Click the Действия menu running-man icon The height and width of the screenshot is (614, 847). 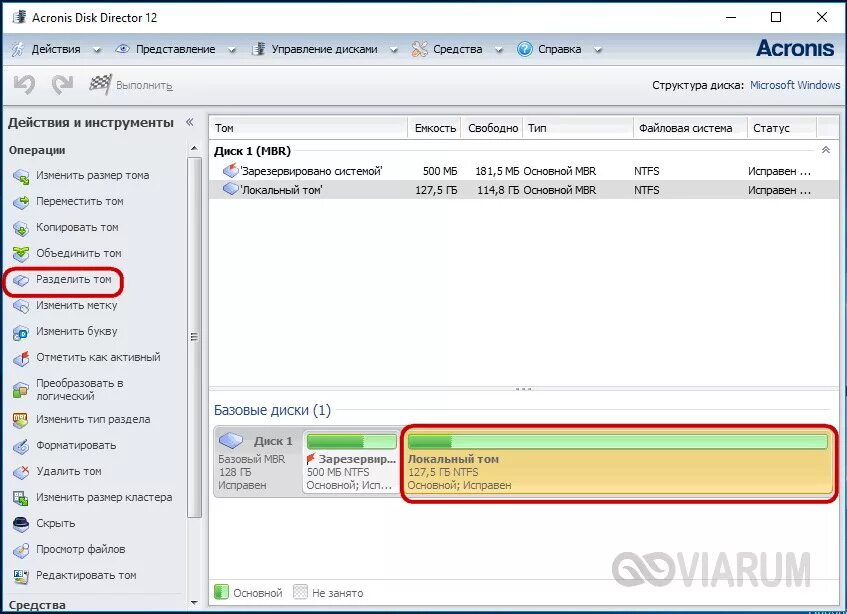(x=18, y=49)
